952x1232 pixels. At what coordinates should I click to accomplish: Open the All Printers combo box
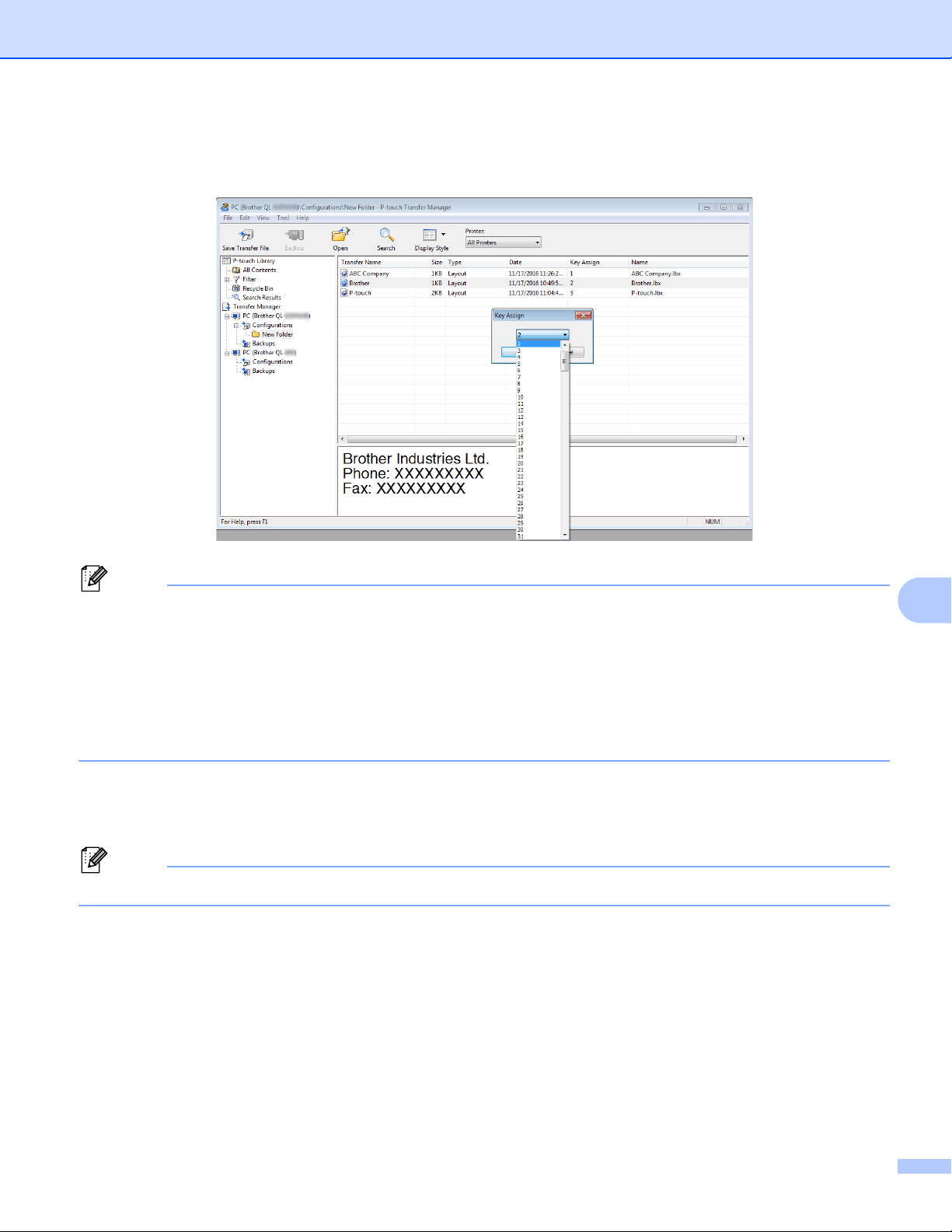503,243
